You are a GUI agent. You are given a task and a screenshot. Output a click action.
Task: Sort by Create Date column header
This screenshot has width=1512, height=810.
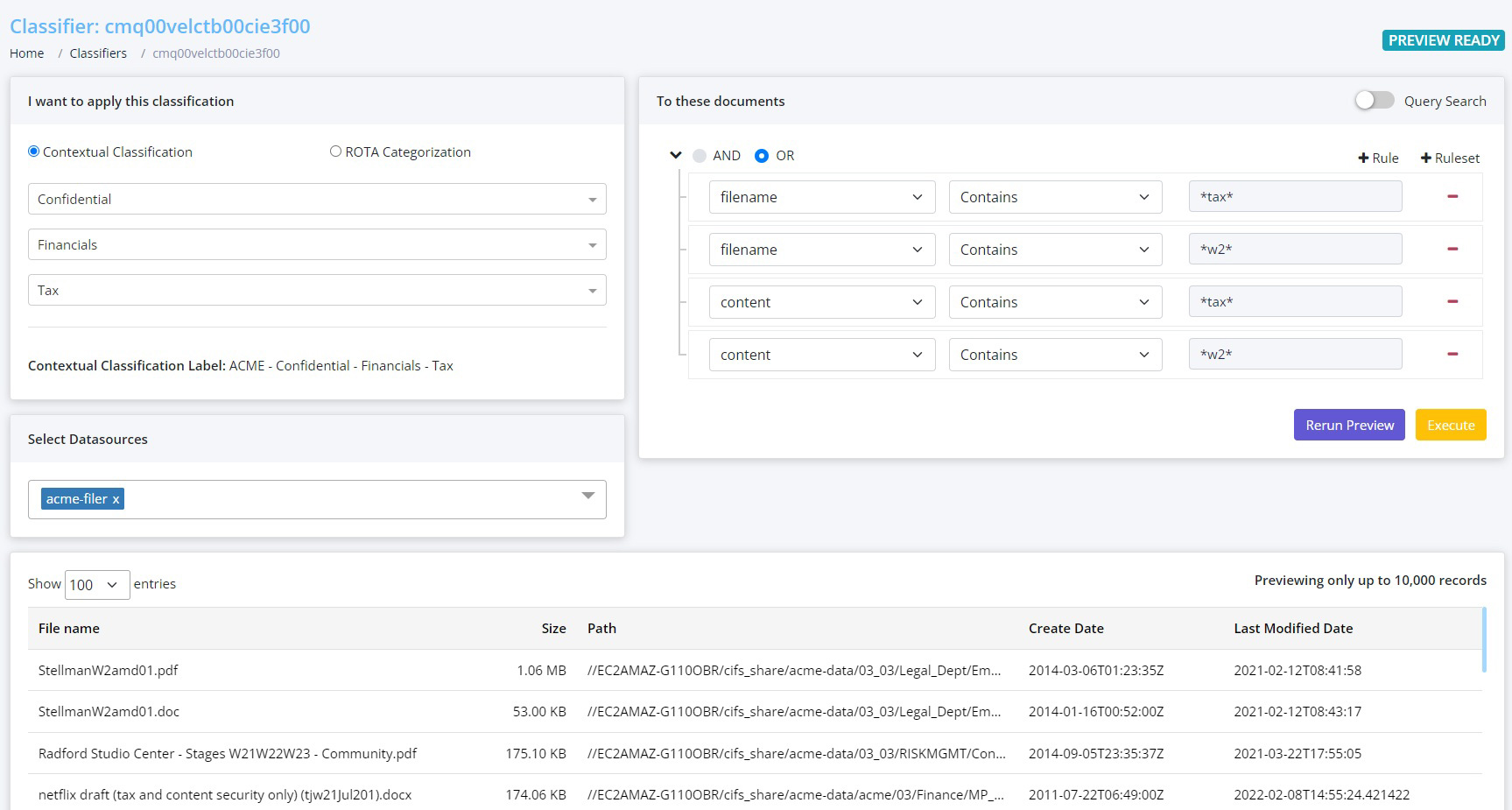(x=1065, y=628)
